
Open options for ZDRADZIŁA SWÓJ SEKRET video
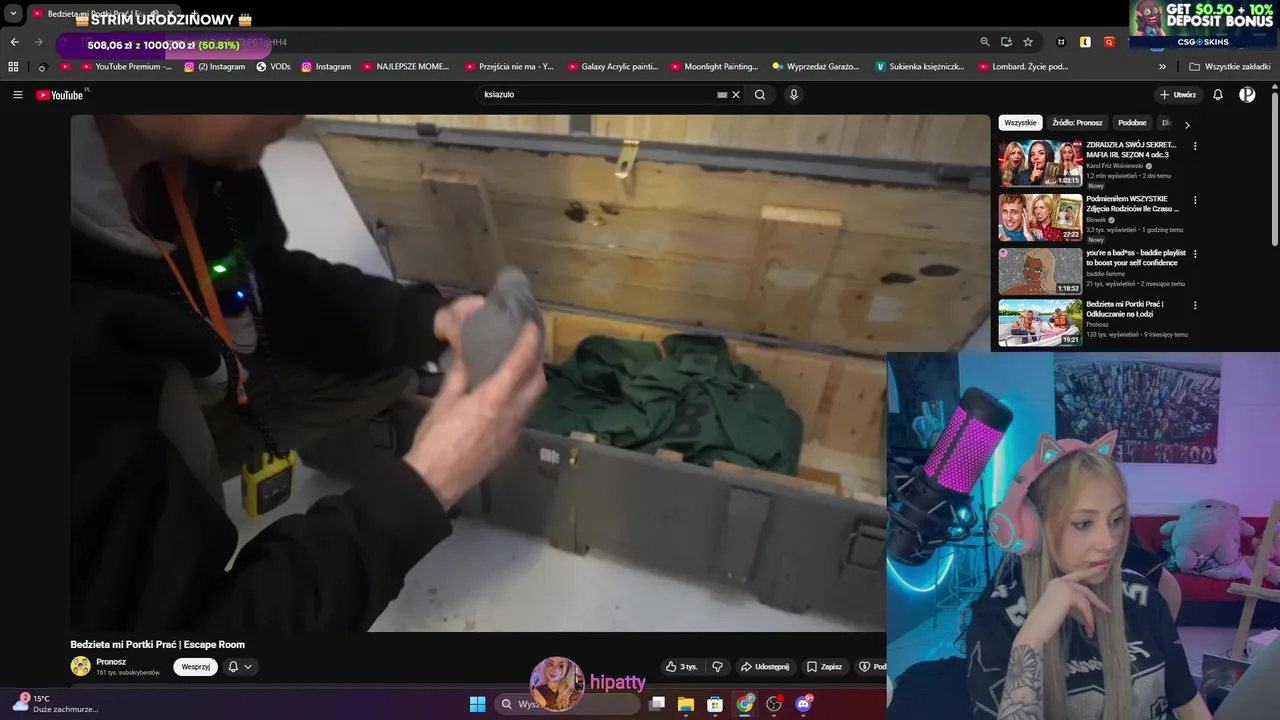click(1194, 146)
